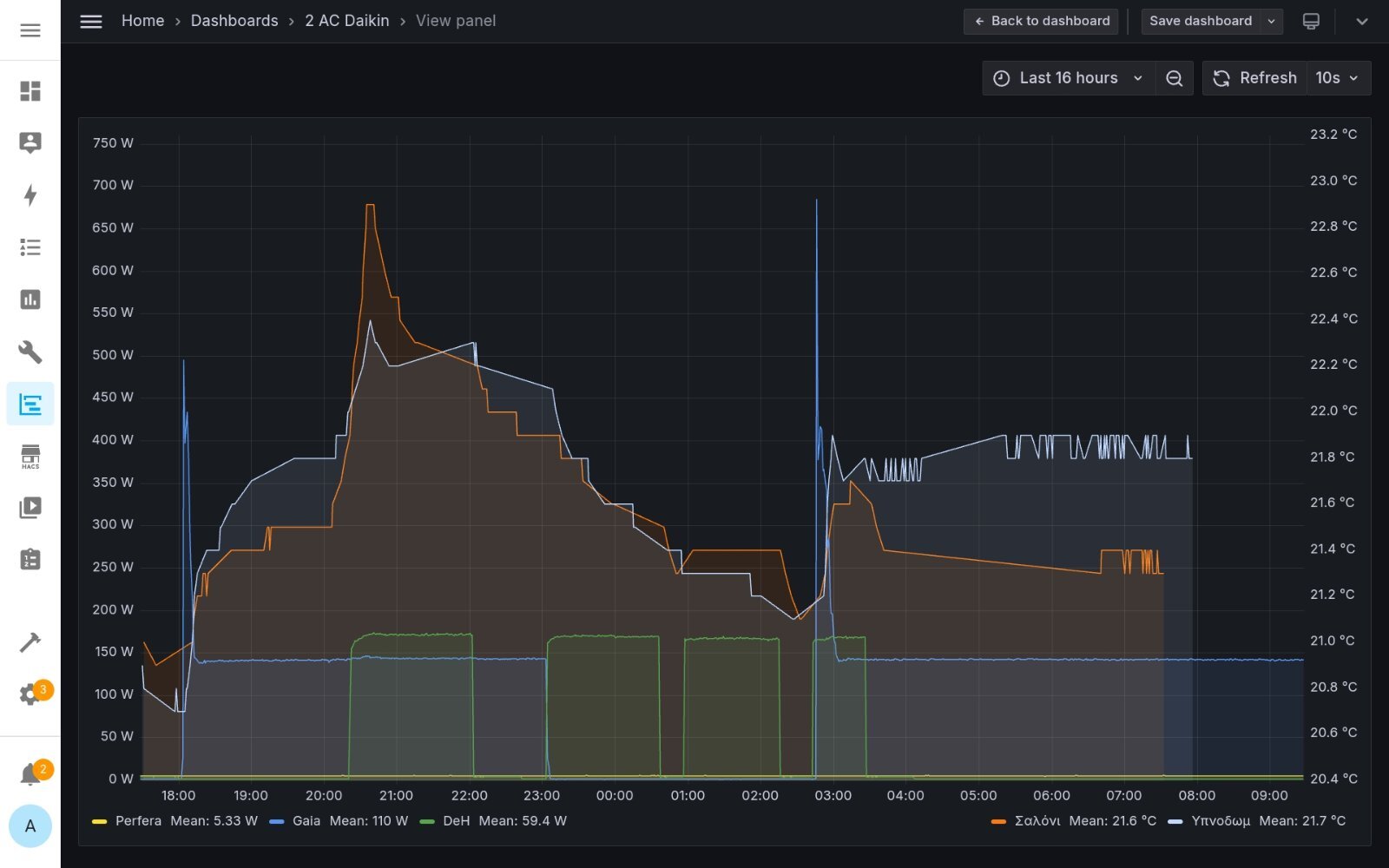Viewport: 1389px width, 868px height.
Task: Open the Last 16 hours time picker
Action: point(1069,78)
